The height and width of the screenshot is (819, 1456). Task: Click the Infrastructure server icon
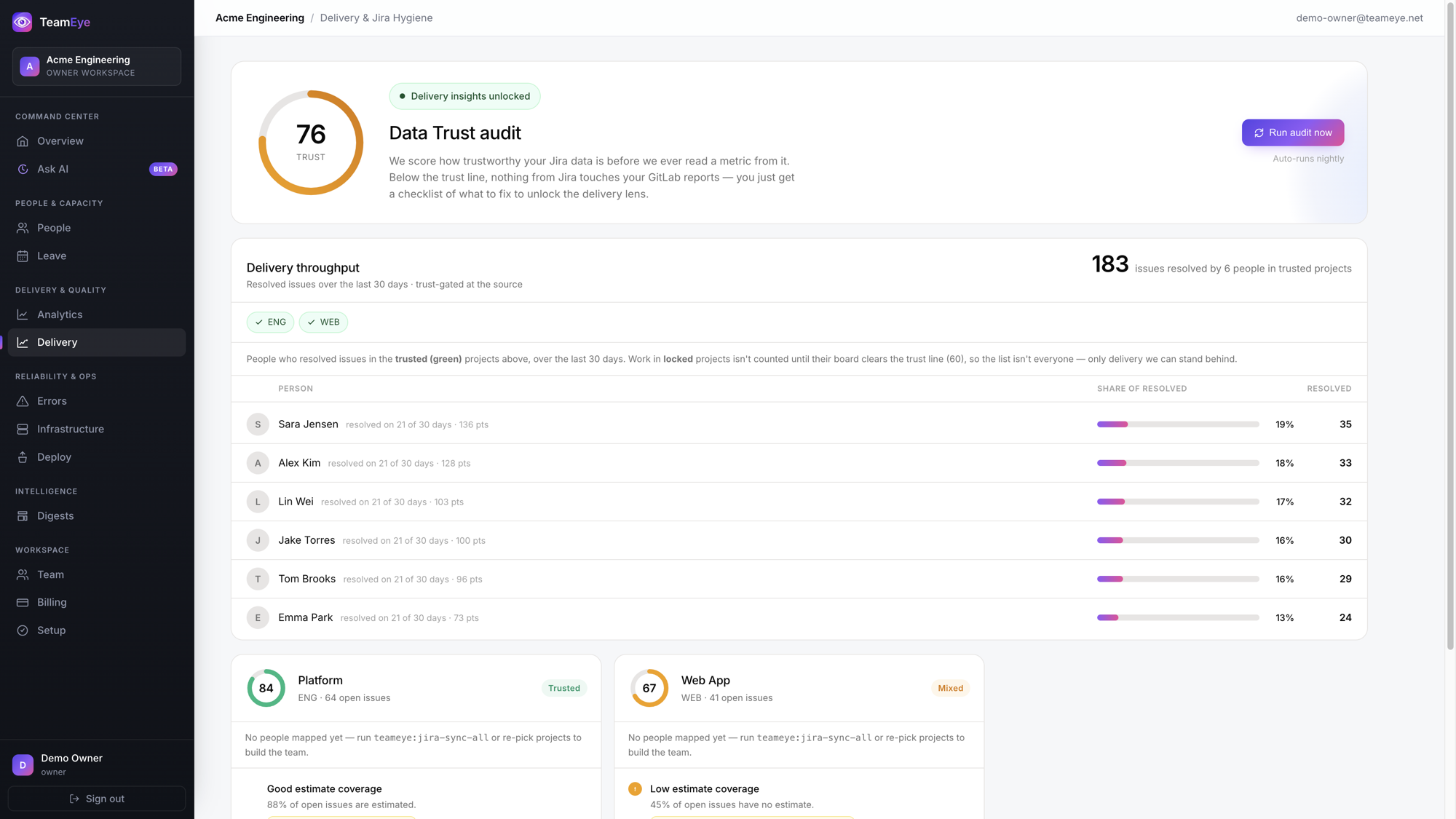(23, 430)
